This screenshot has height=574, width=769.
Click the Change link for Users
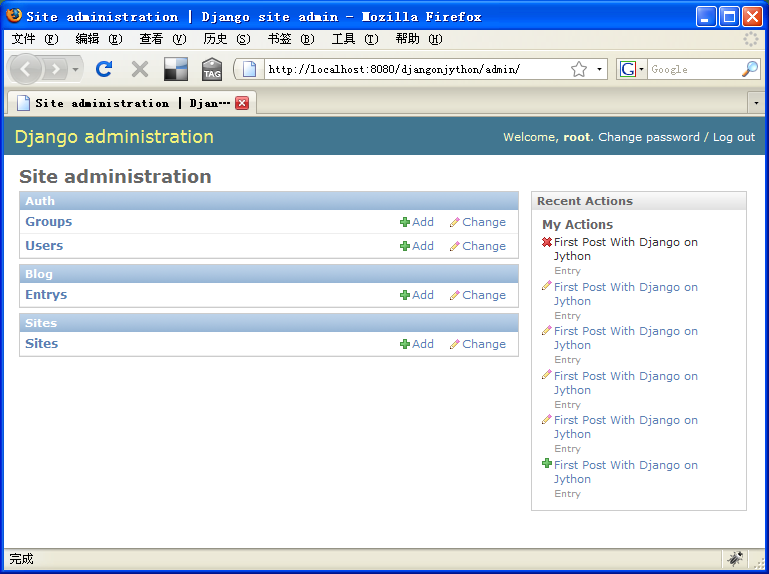(x=484, y=246)
